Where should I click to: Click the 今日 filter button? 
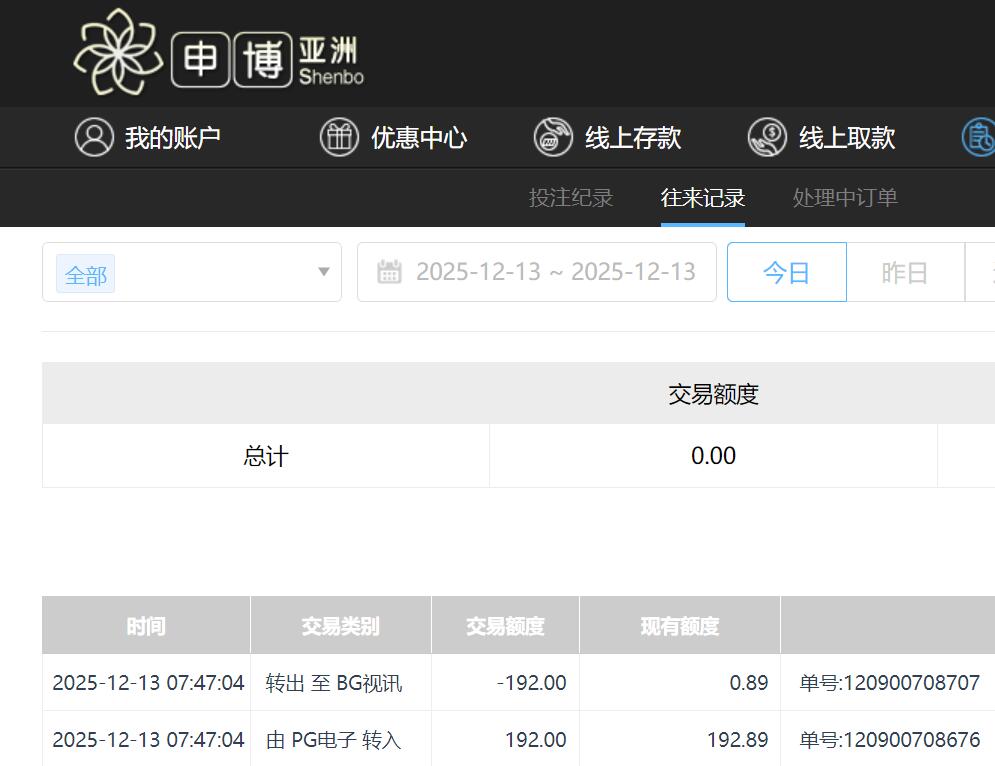[x=786, y=271]
